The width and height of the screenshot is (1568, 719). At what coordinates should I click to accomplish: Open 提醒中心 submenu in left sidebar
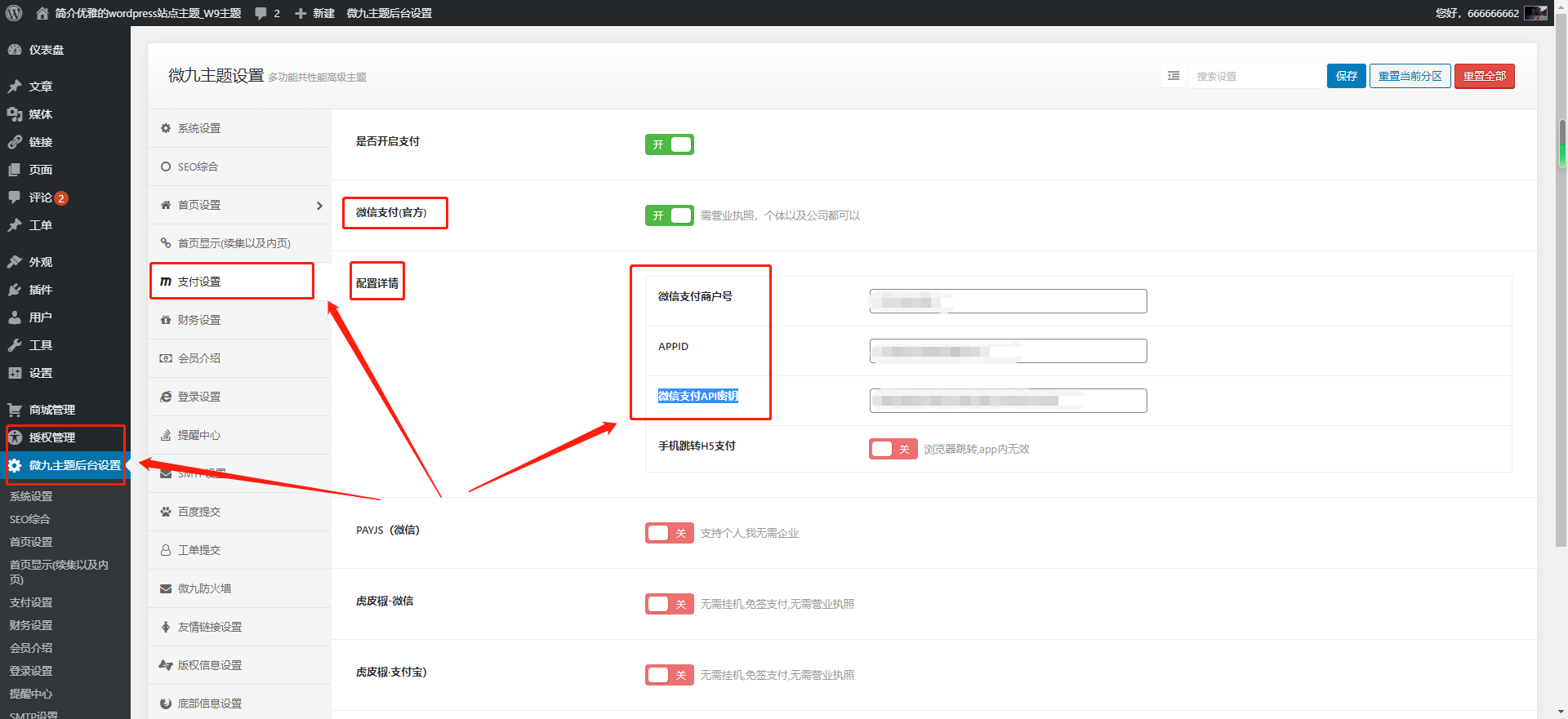click(31, 694)
